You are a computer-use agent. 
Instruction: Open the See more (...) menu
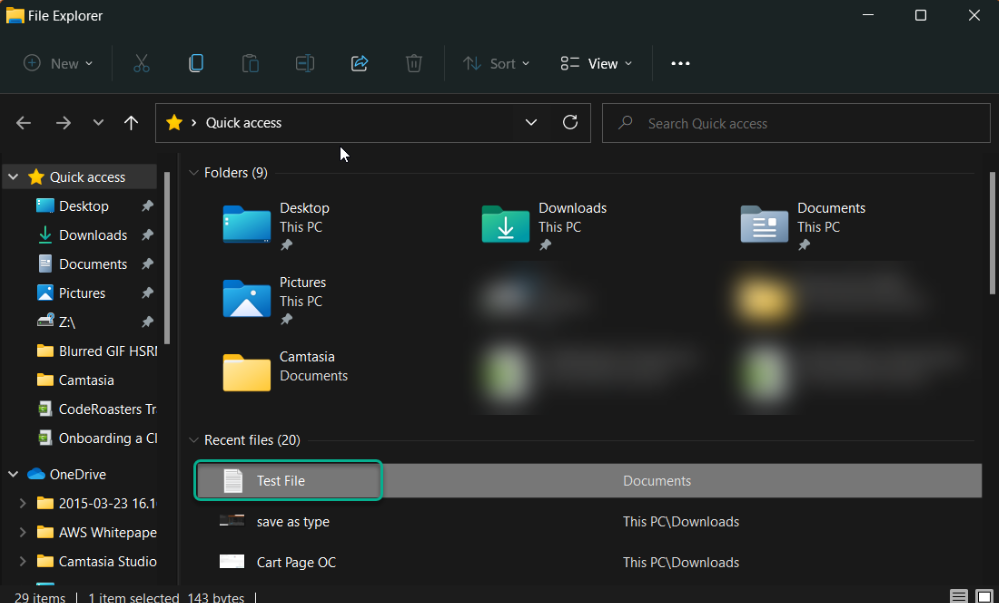[680, 63]
